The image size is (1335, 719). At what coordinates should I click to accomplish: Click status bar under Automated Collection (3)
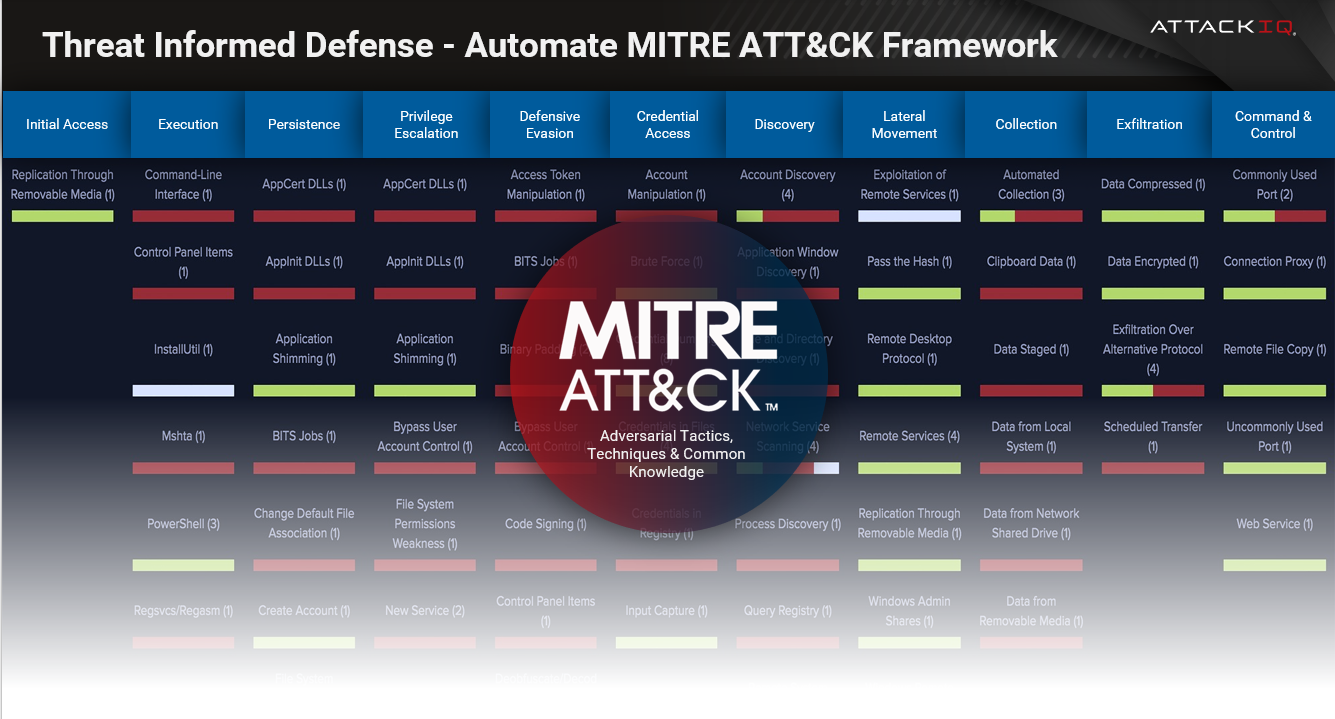coord(1031,216)
